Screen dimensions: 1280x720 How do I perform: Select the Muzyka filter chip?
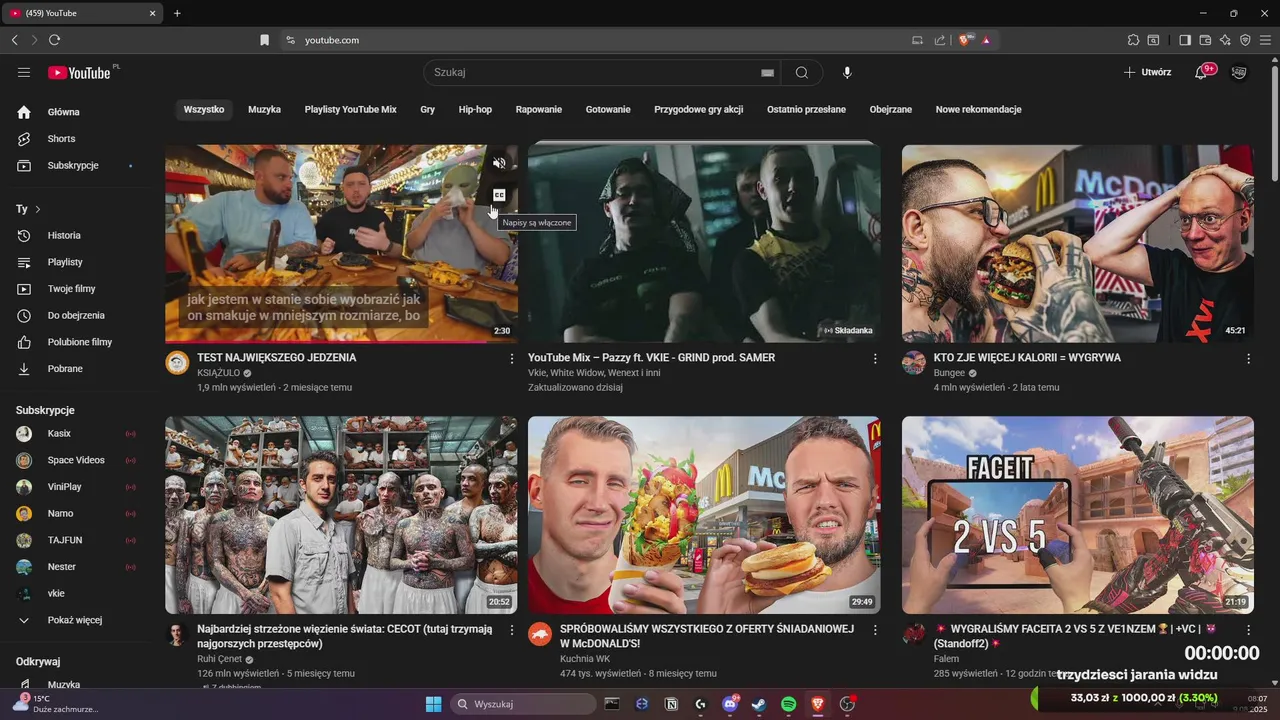(264, 109)
